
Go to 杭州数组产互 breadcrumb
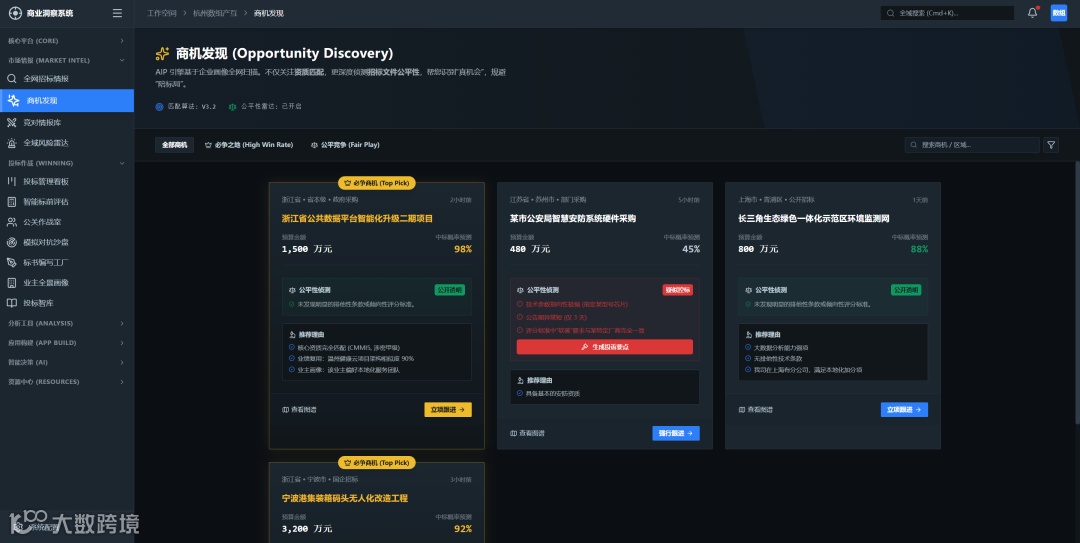pyautogui.click(x=215, y=13)
